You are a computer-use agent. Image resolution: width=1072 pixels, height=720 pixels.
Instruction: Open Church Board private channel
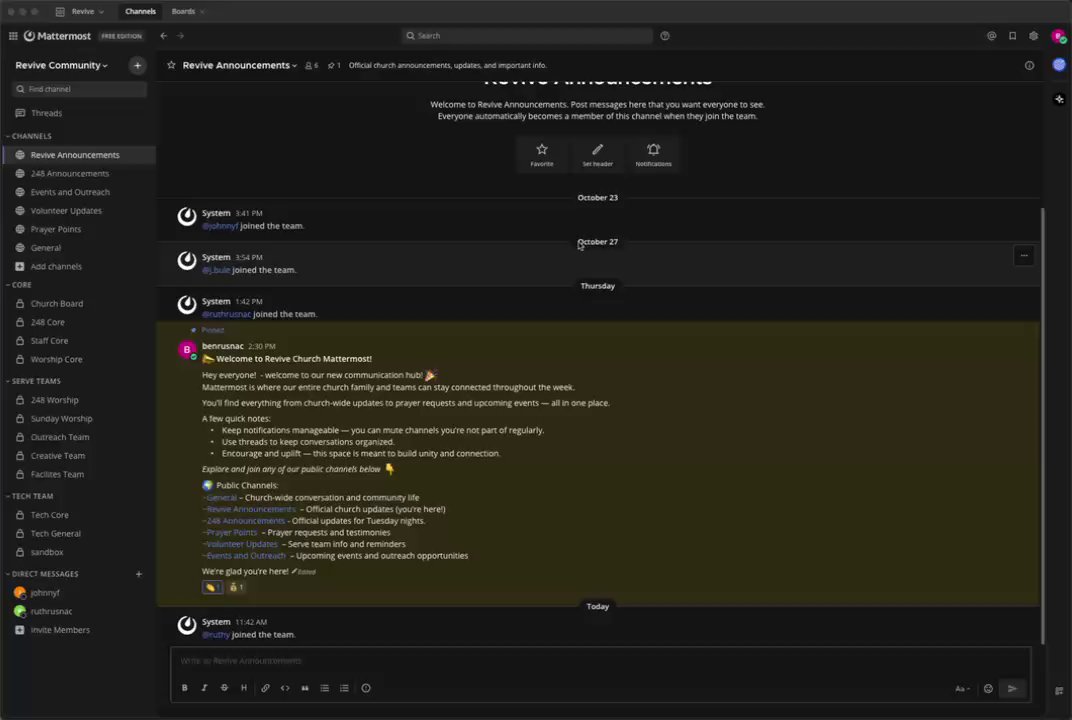pos(79,304)
